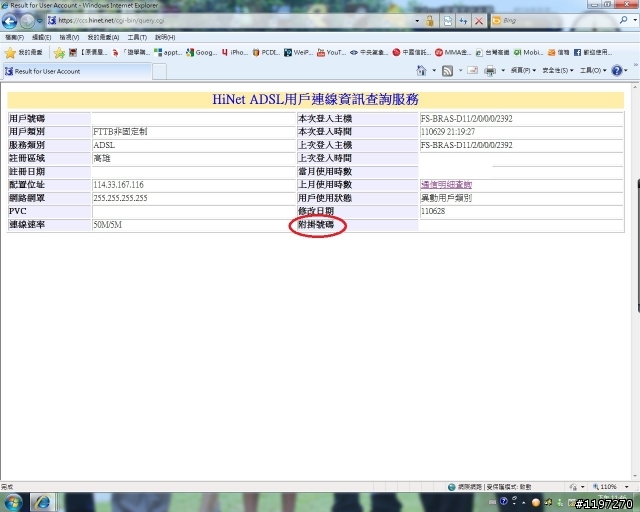Click the Read Mail icon

pos(473,70)
